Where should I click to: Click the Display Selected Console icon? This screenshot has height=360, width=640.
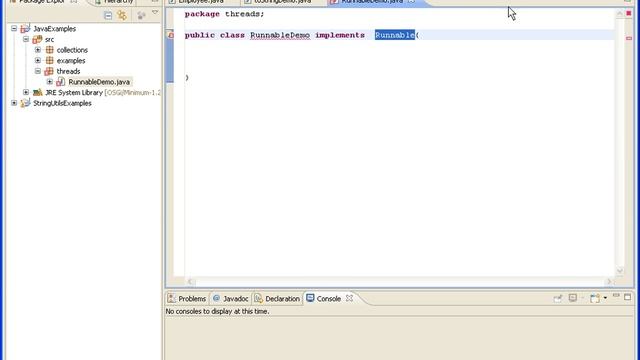(x=573, y=298)
